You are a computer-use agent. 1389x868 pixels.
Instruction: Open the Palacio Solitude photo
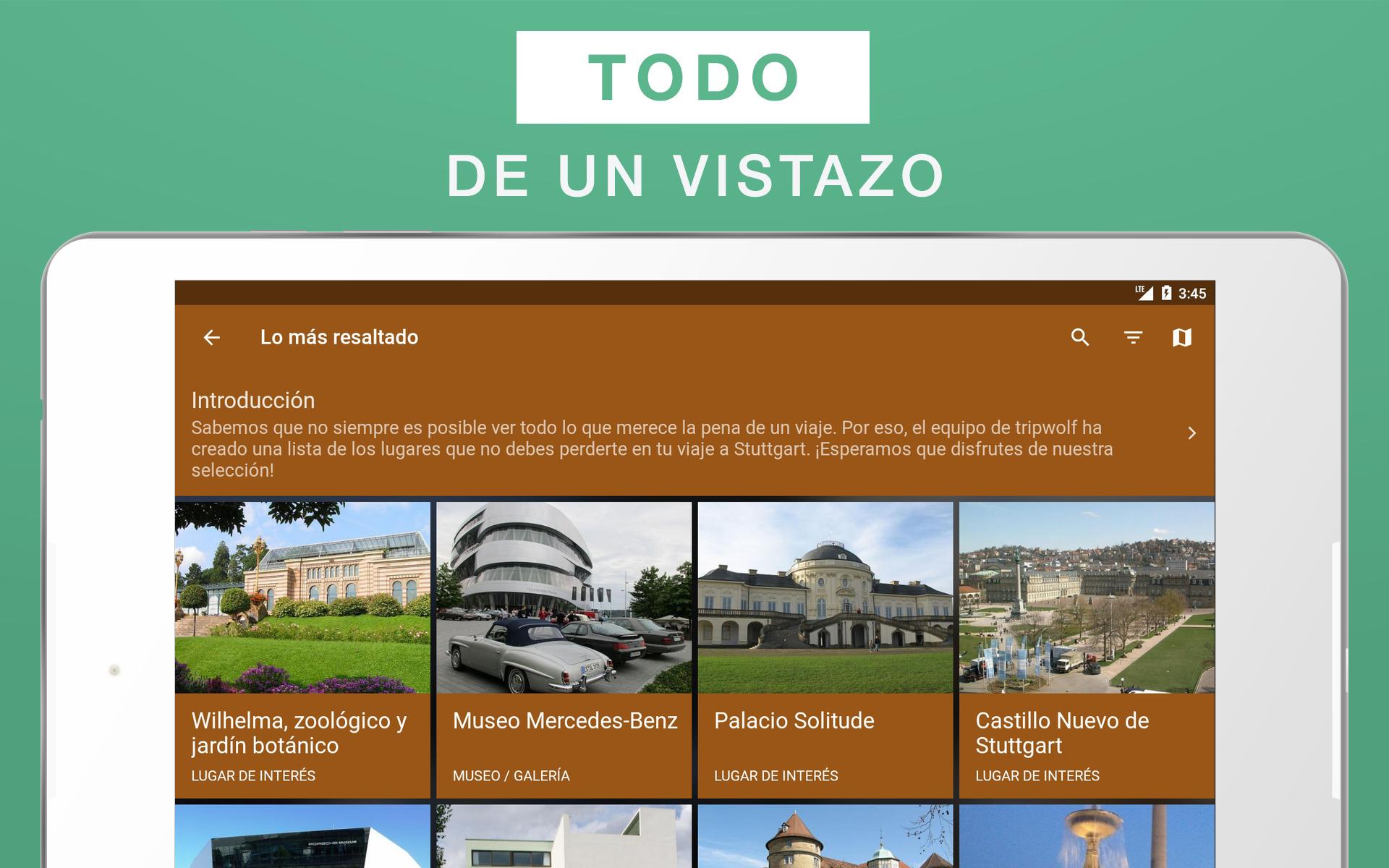(825, 597)
